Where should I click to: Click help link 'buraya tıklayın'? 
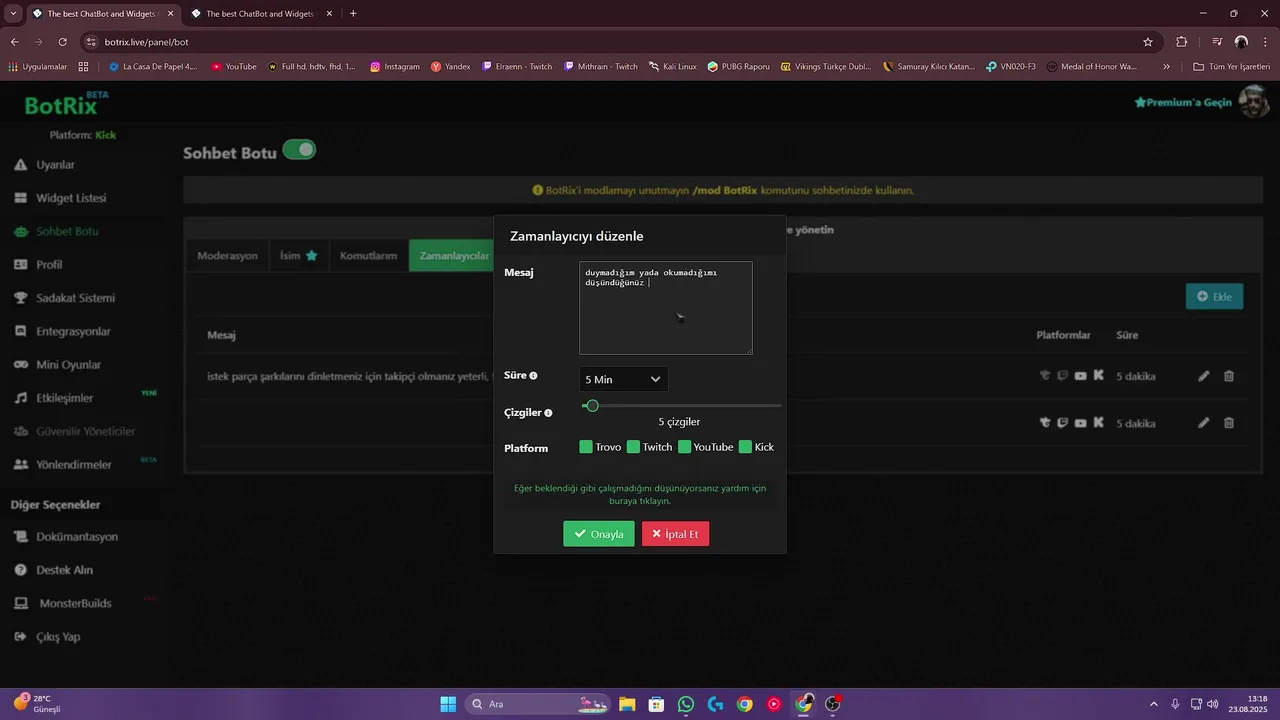pos(639,501)
